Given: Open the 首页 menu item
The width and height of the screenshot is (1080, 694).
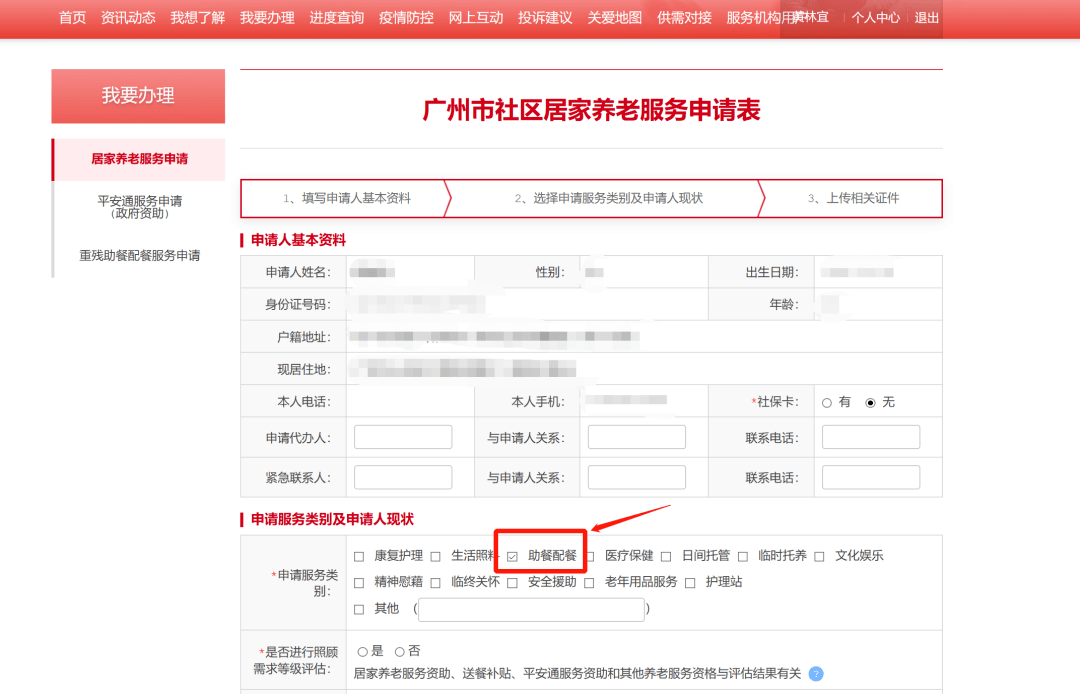Looking at the screenshot, I should (72, 18).
